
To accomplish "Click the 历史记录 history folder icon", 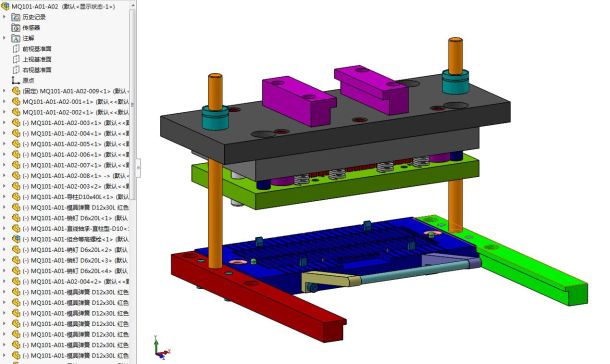I will pos(16,17).
